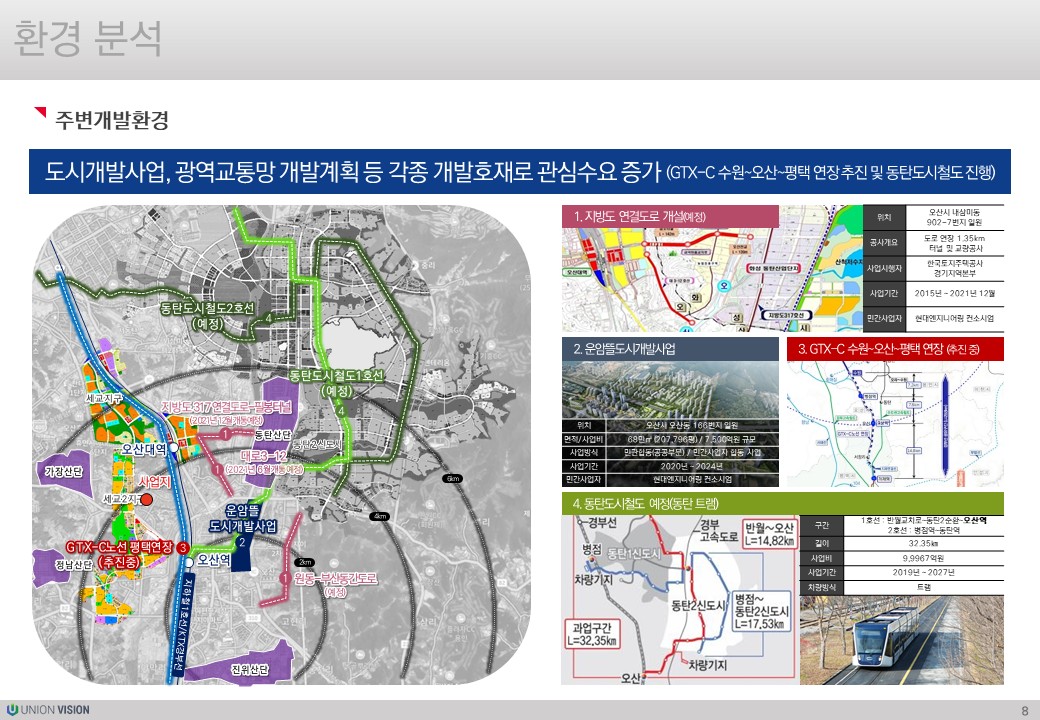Screen dimensions: 1040x720
Task: Select the 환경 분석 slide title
Action: (88, 38)
